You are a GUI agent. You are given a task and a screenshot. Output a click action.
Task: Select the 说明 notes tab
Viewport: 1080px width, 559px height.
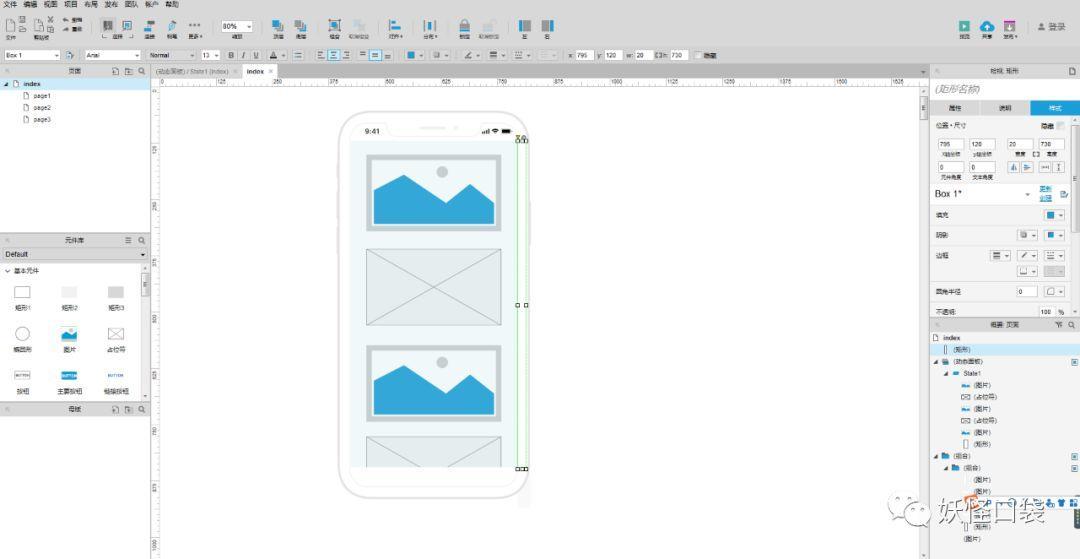[x=1005, y=108]
